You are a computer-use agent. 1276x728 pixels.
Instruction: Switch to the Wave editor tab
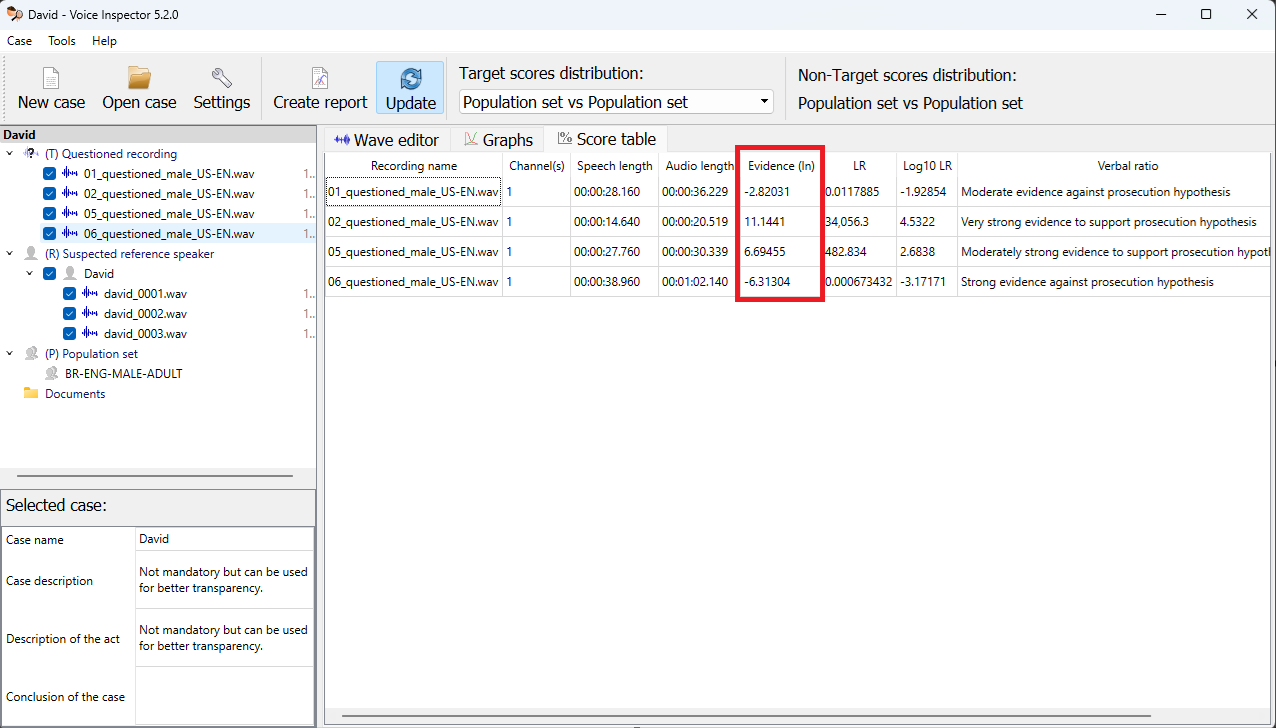point(386,140)
